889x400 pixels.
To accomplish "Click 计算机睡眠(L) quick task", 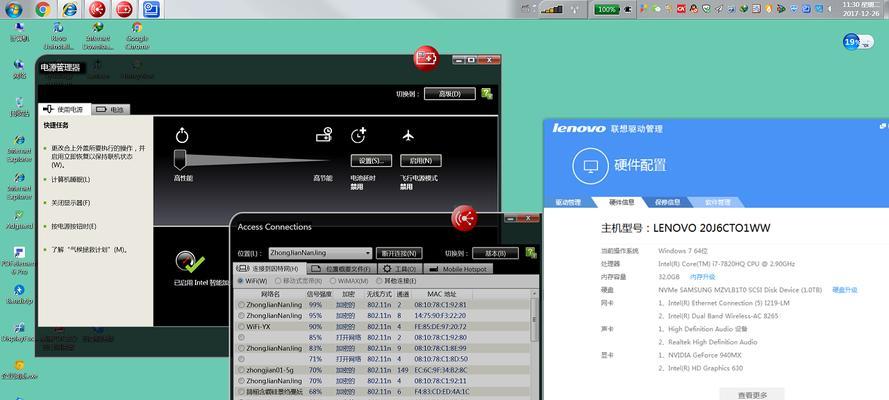I will (70, 179).
